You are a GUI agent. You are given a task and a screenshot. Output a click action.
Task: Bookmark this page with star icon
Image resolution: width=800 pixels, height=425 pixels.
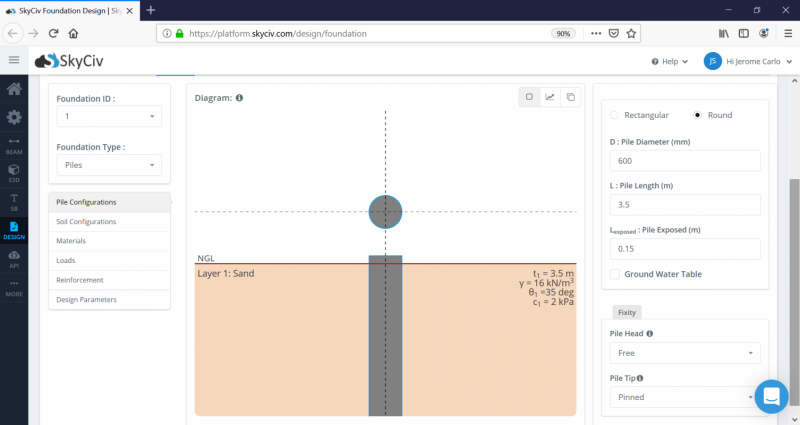tap(631, 34)
